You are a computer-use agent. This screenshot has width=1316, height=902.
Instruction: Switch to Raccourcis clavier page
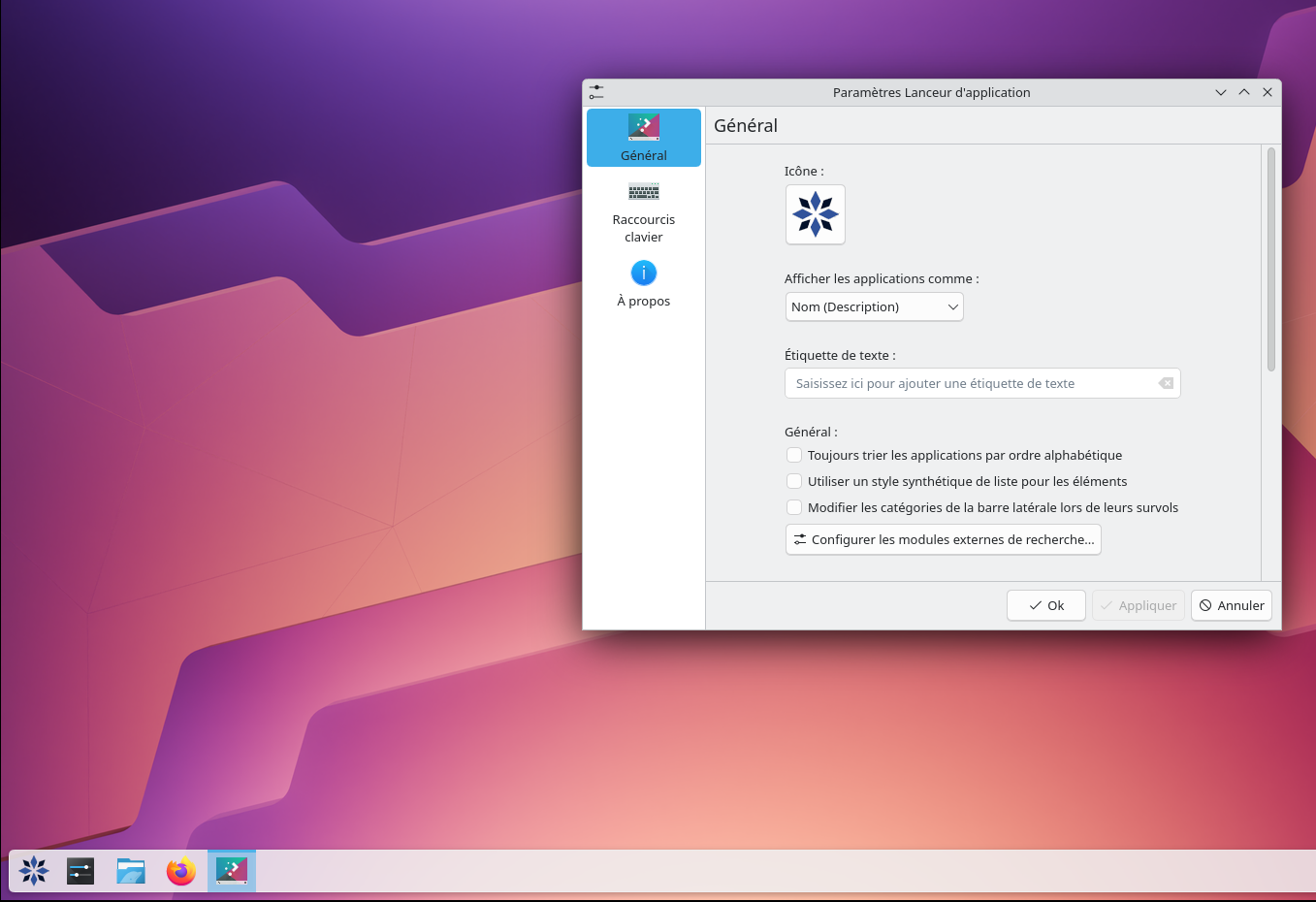pyautogui.click(x=644, y=211)
